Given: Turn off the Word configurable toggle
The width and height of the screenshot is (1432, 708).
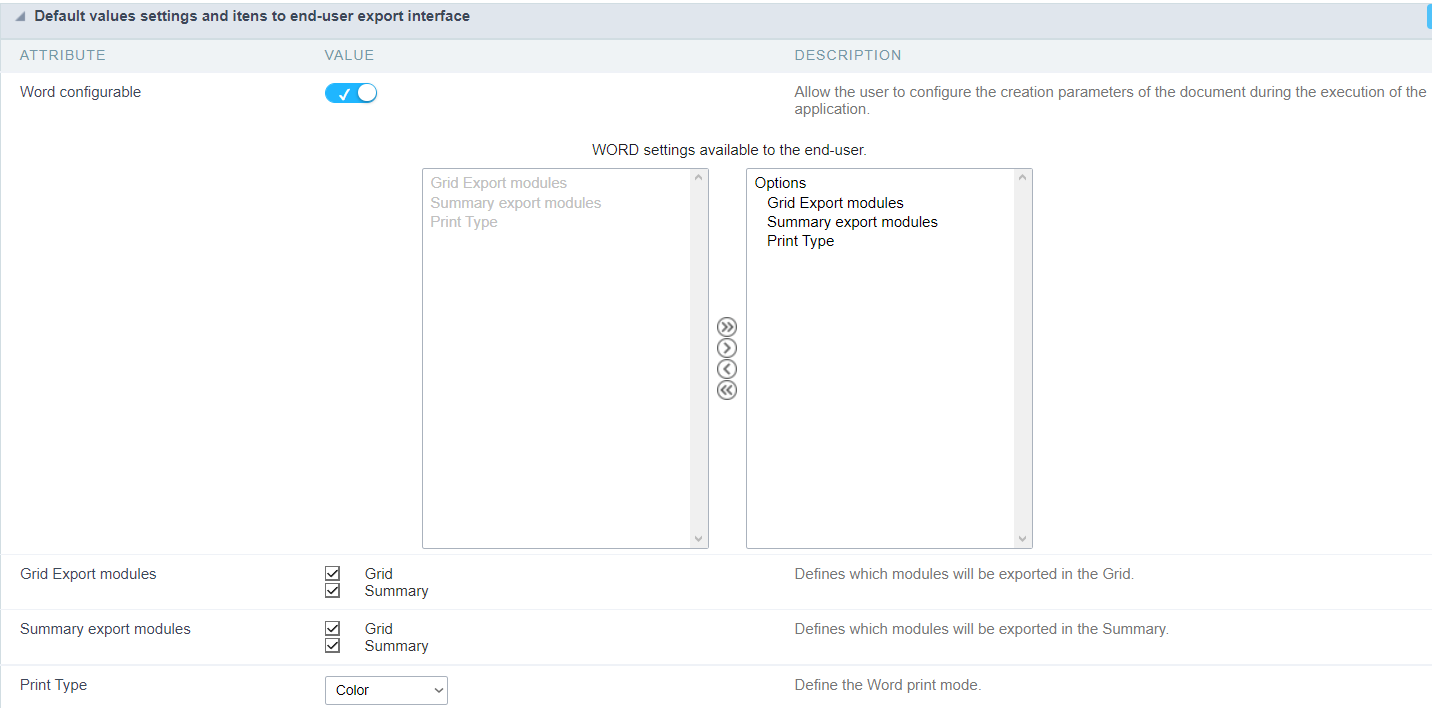Looking at the screenshot, I should 351,93.
